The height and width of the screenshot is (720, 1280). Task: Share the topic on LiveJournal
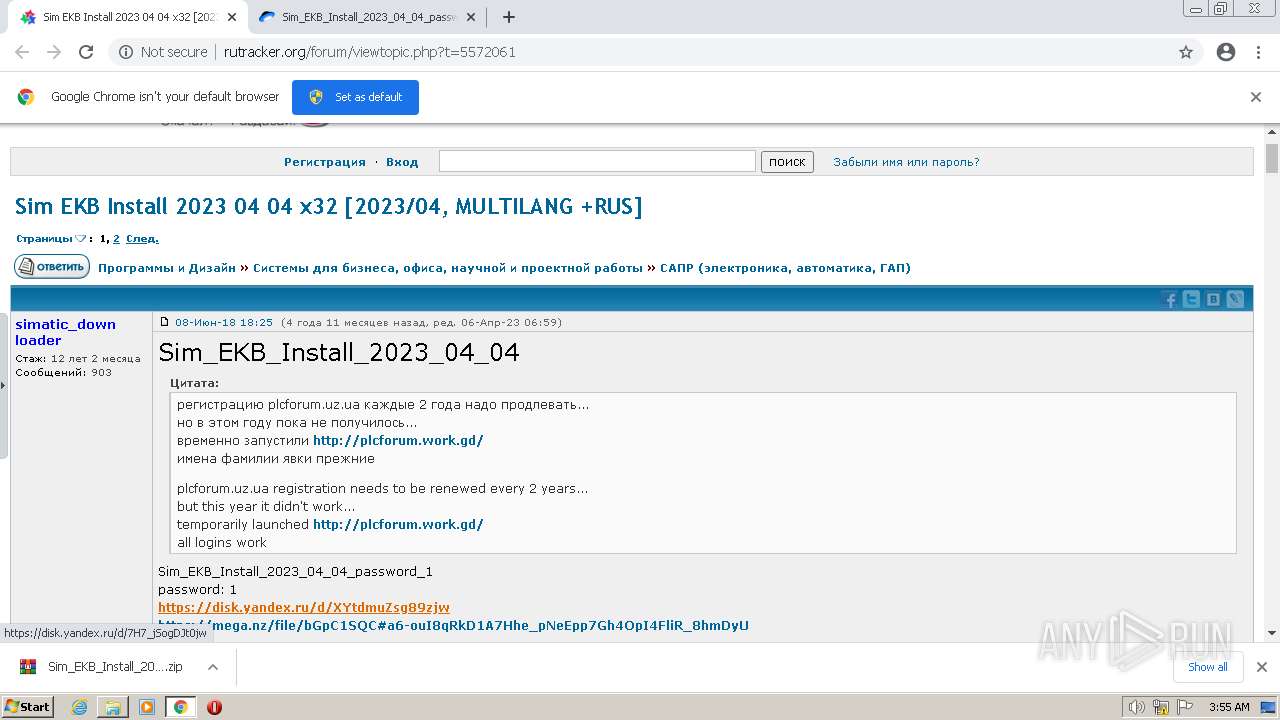[1235, 299]
